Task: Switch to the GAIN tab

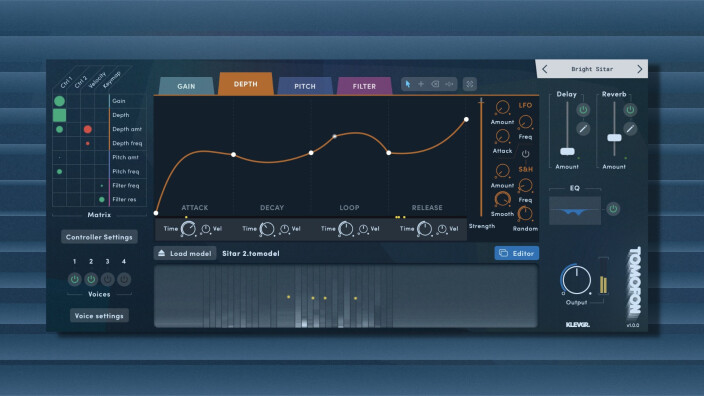Action: pos(186,86)
